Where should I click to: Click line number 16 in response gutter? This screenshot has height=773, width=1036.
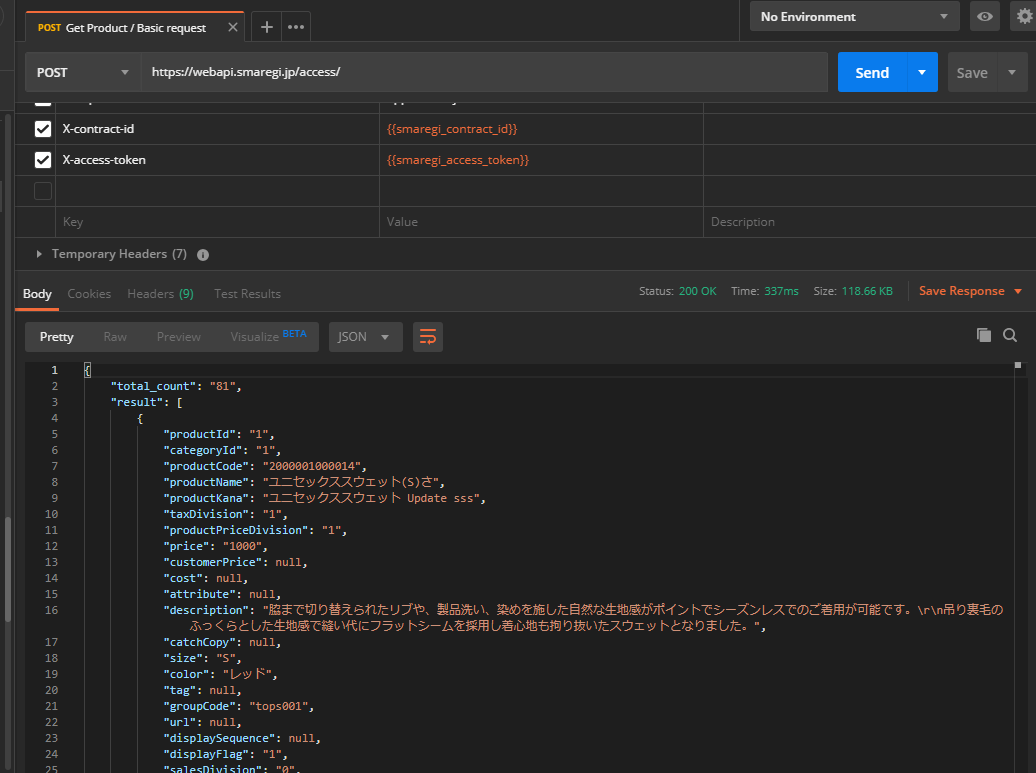pos(52,610)
